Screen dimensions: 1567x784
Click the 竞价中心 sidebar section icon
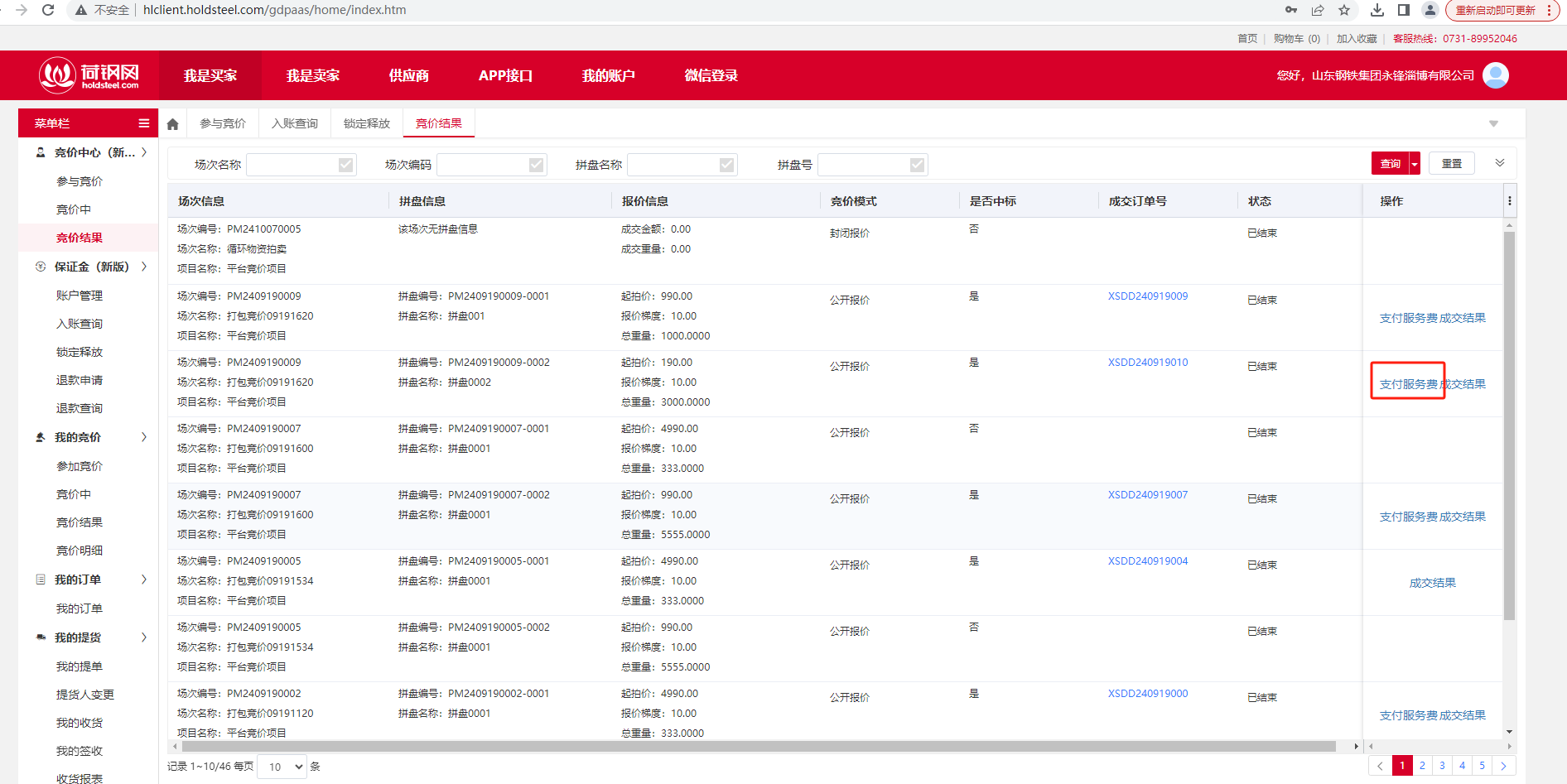[x=41, y=152]
